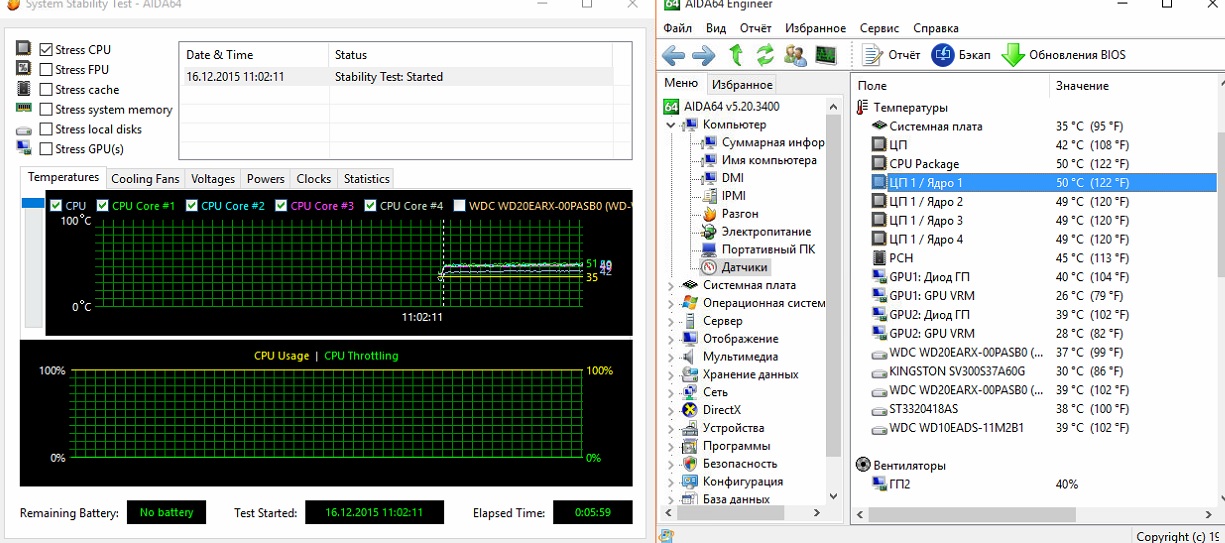The width and height of the screenshot is (1225, 543).
Task: Switch to the Voltages tab
Action: 213,179
